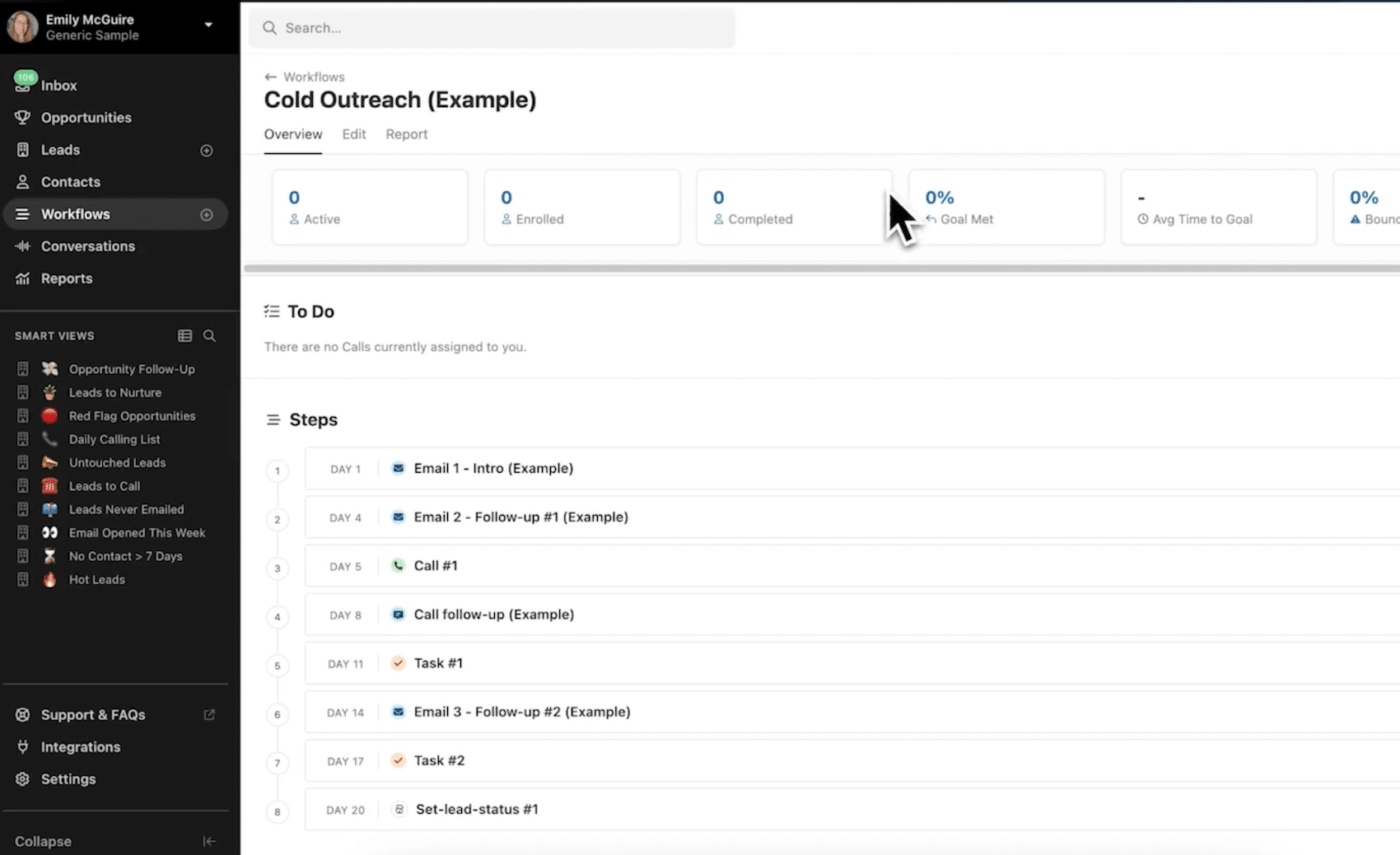Open the Task #1 step

tap(852, 663)
